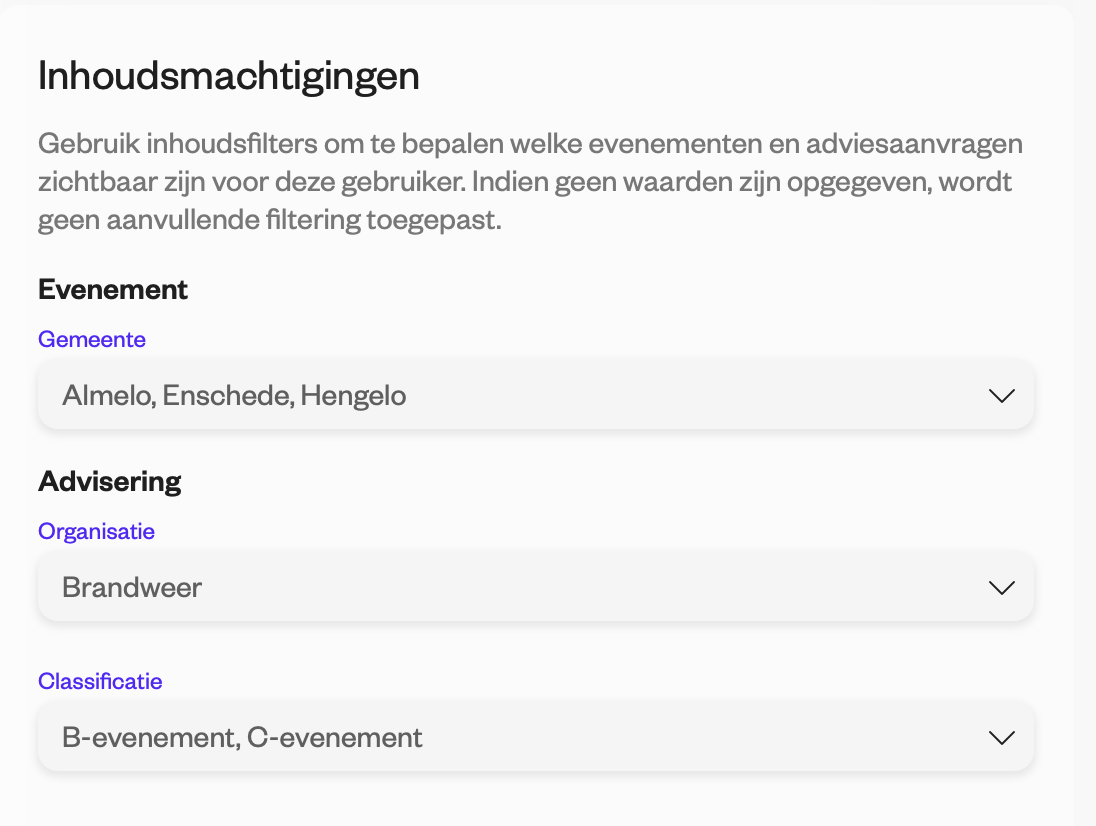Open the Gemeente selection dropdown
Viewport: 1096px width, 826px height.
[535, 395]
